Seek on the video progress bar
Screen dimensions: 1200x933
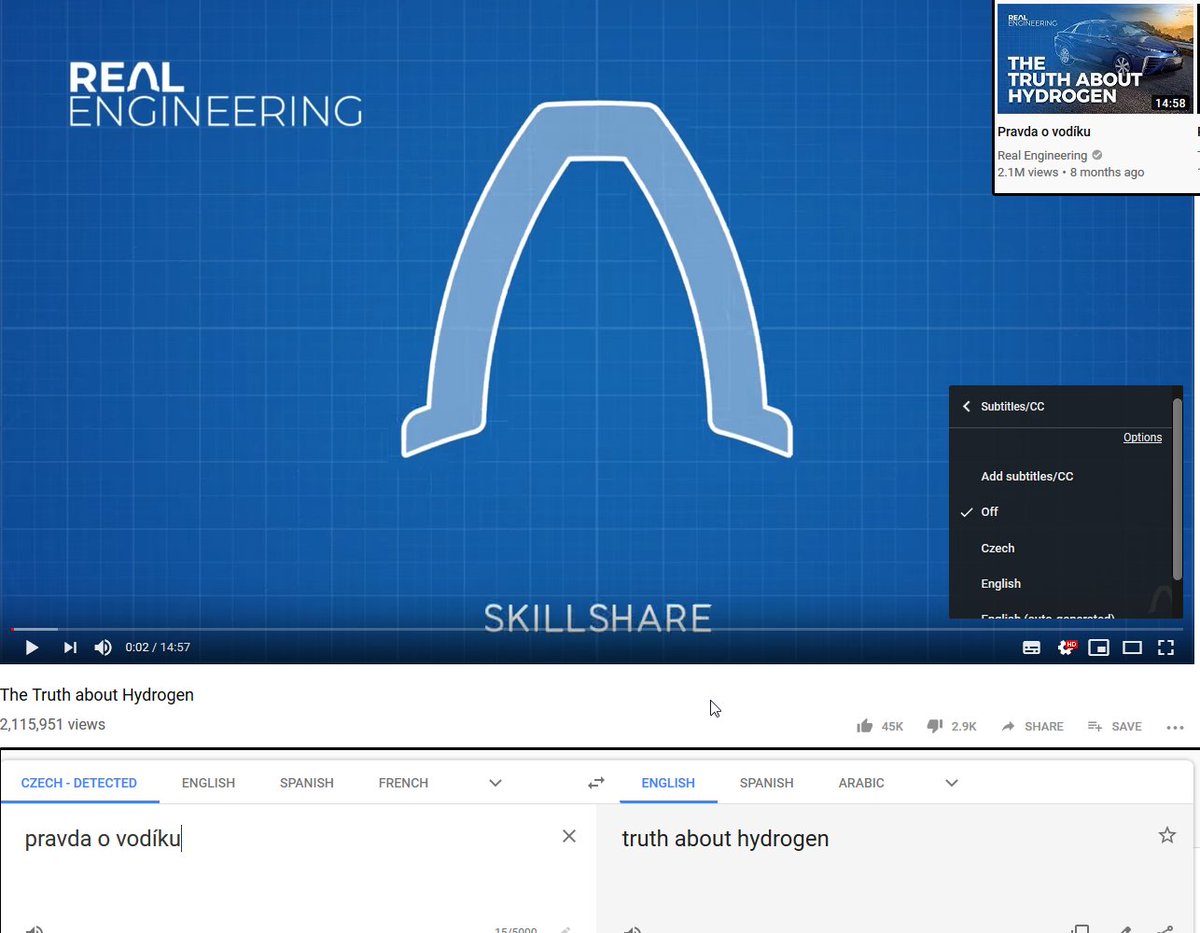597,629
